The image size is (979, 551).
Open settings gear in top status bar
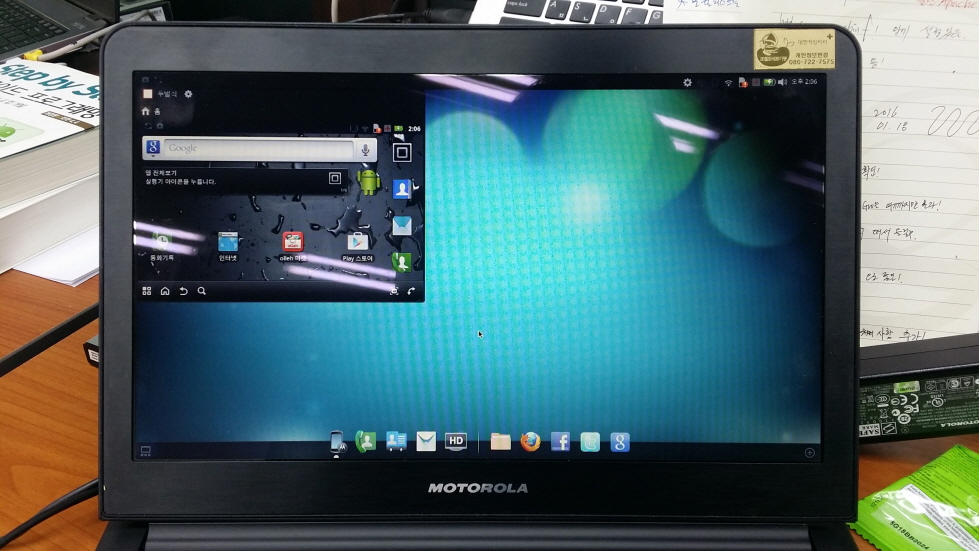687,82
